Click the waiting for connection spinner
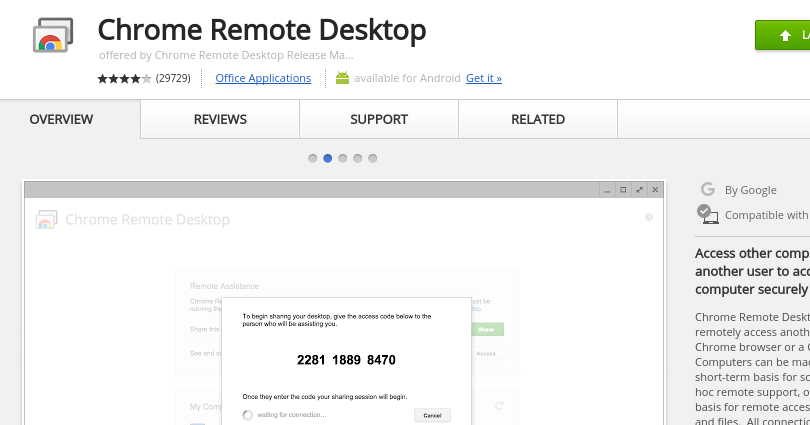The image size is (810, 425). [x=247, y=415]
